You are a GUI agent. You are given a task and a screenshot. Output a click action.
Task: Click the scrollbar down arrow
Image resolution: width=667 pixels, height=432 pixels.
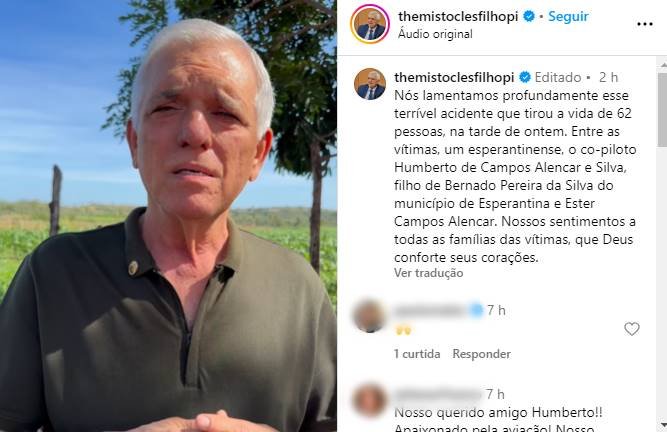click(663, 425)
